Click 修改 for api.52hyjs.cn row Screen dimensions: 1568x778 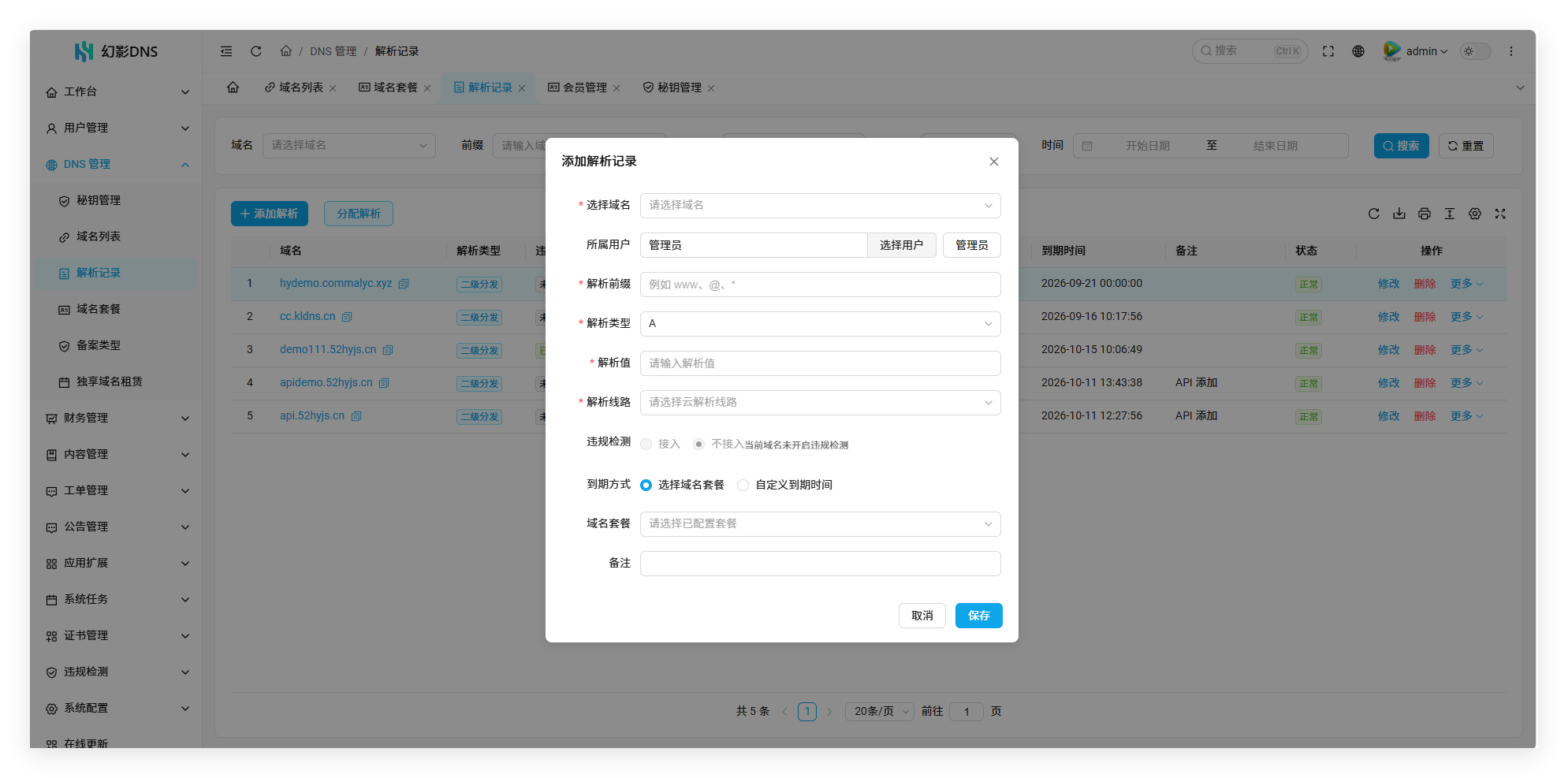coord(1389,416)
